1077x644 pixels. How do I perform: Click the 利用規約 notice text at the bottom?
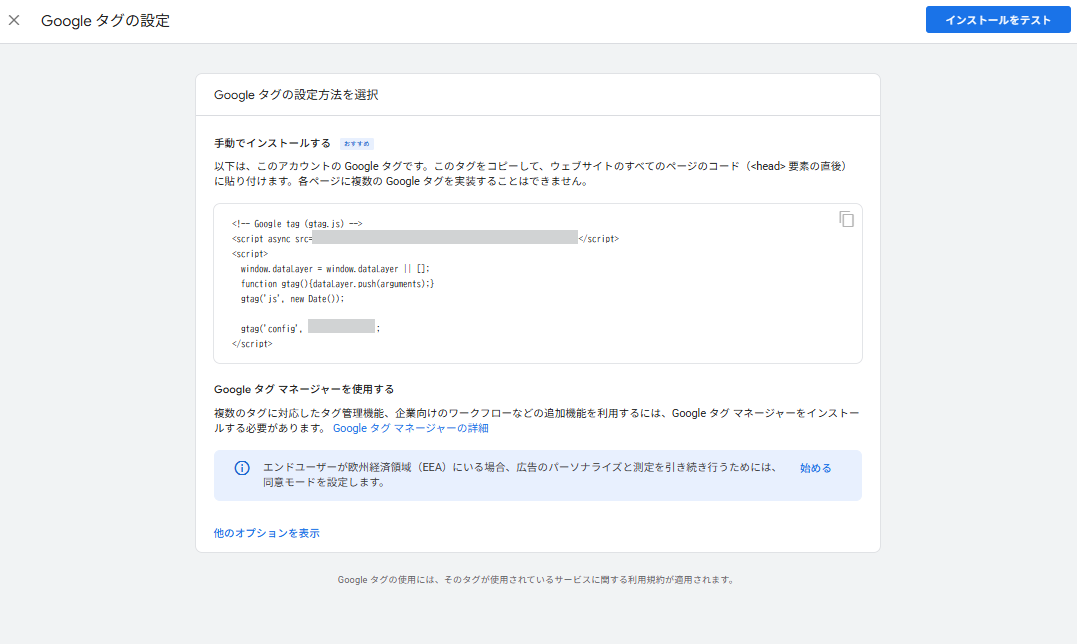[537, 578]
